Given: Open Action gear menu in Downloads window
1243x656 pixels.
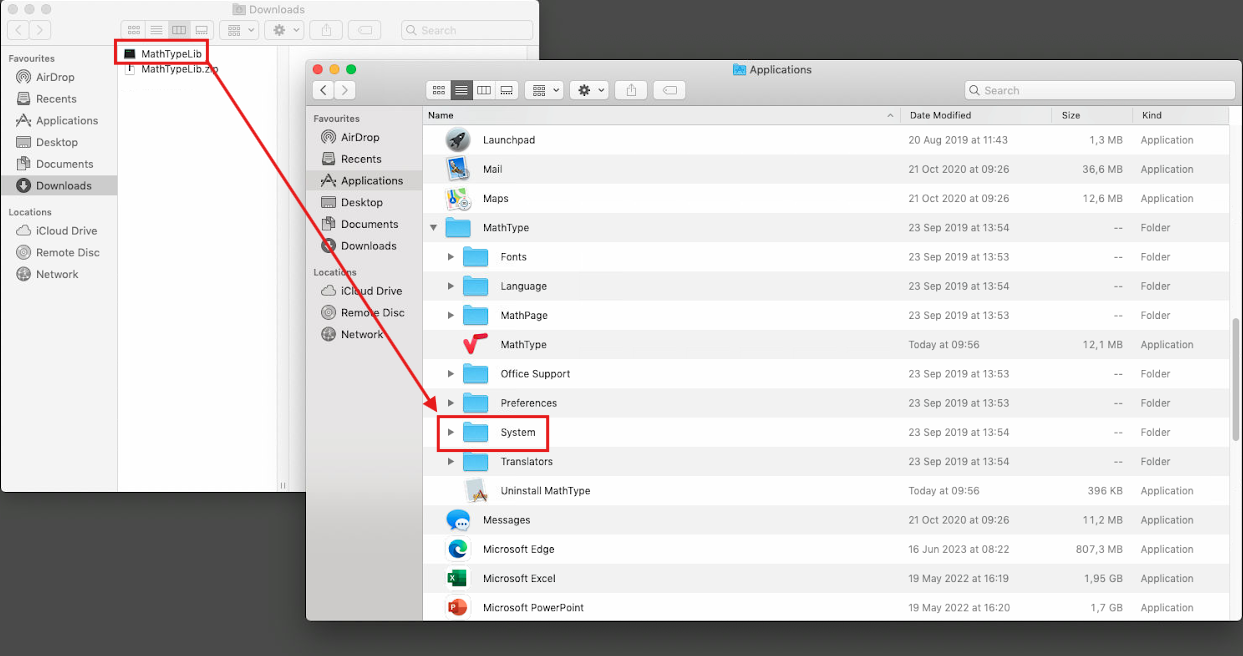Looking at the screenshot, I should [284, 30].
